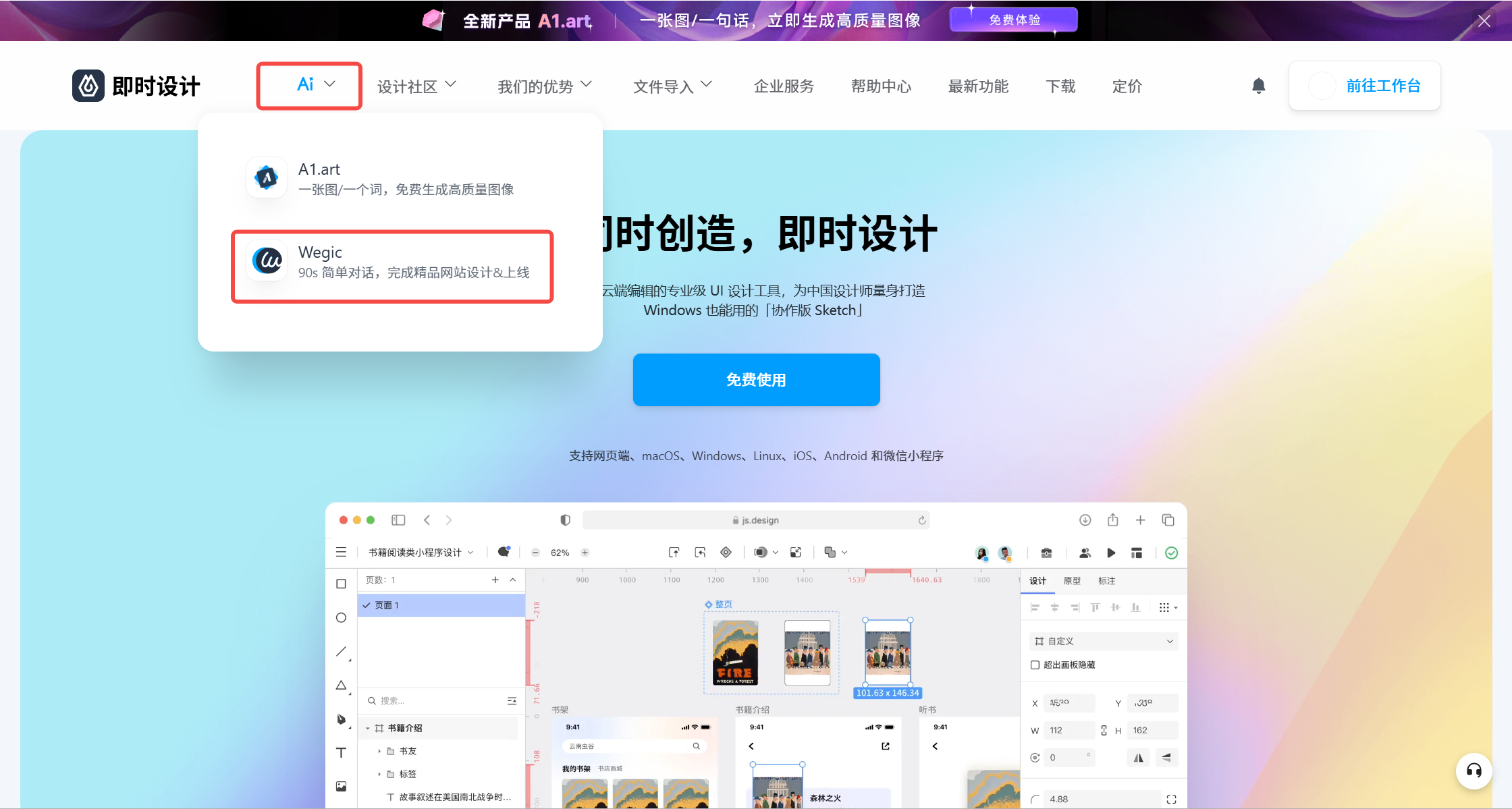The width and height of the screenshot is (1512, 809).
Task: Click the 免费体验 banner button
Action: point(1013,20)
